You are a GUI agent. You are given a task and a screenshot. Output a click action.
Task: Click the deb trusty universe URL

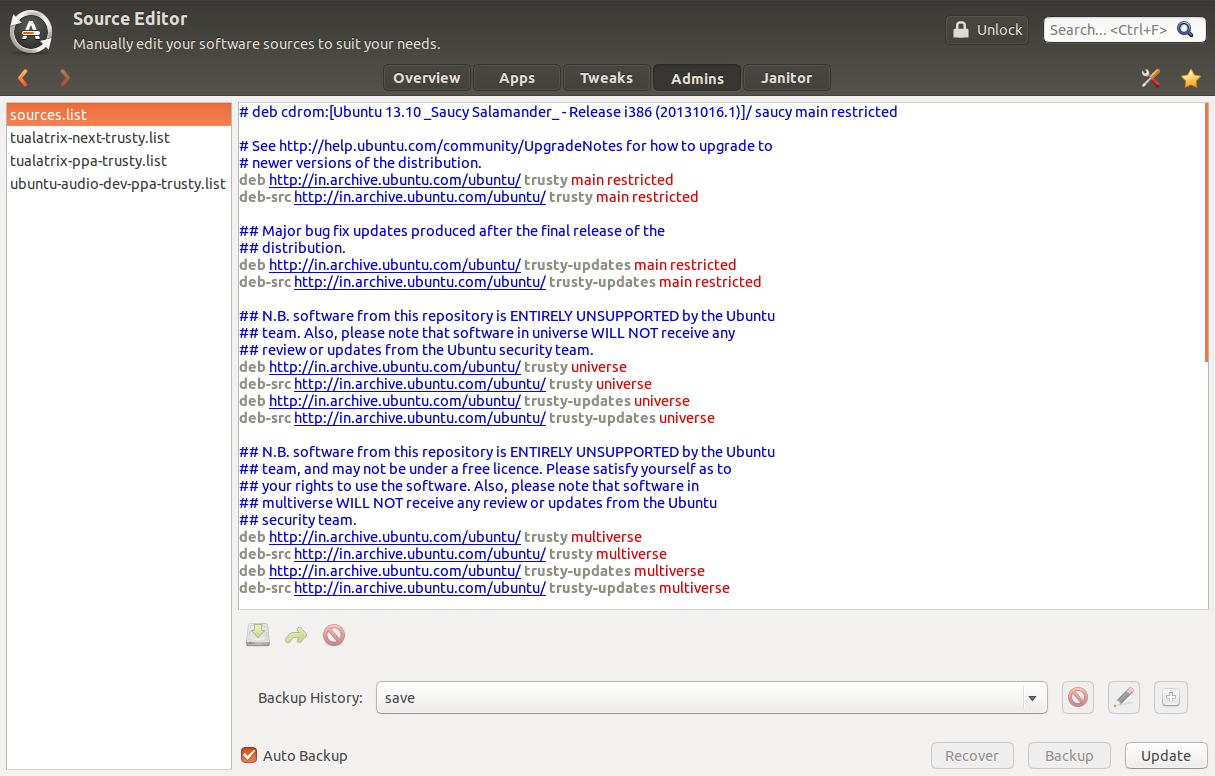(x=395, y=367)
